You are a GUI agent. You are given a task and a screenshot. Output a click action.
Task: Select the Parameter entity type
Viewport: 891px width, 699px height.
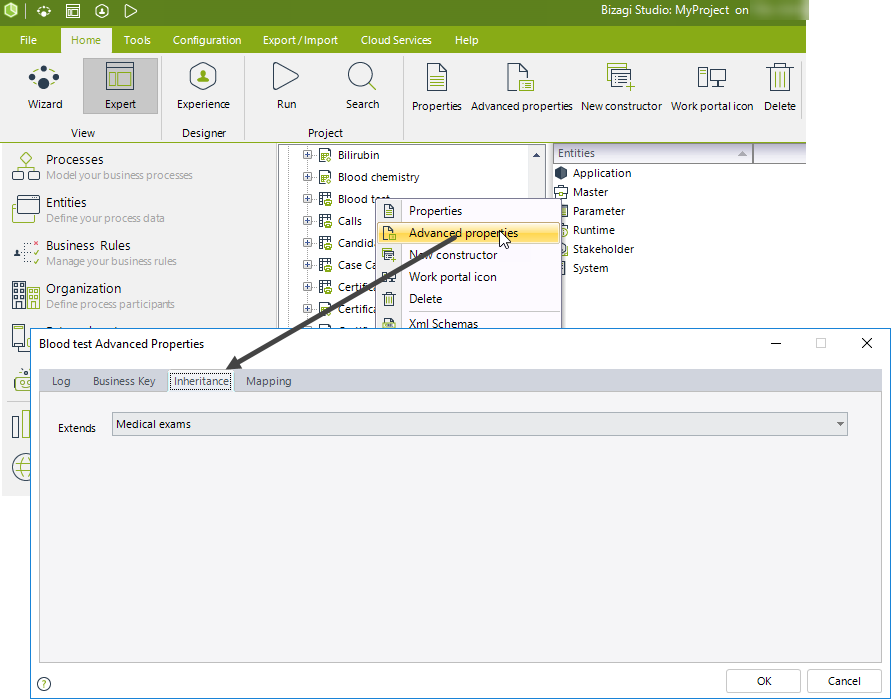599,211
